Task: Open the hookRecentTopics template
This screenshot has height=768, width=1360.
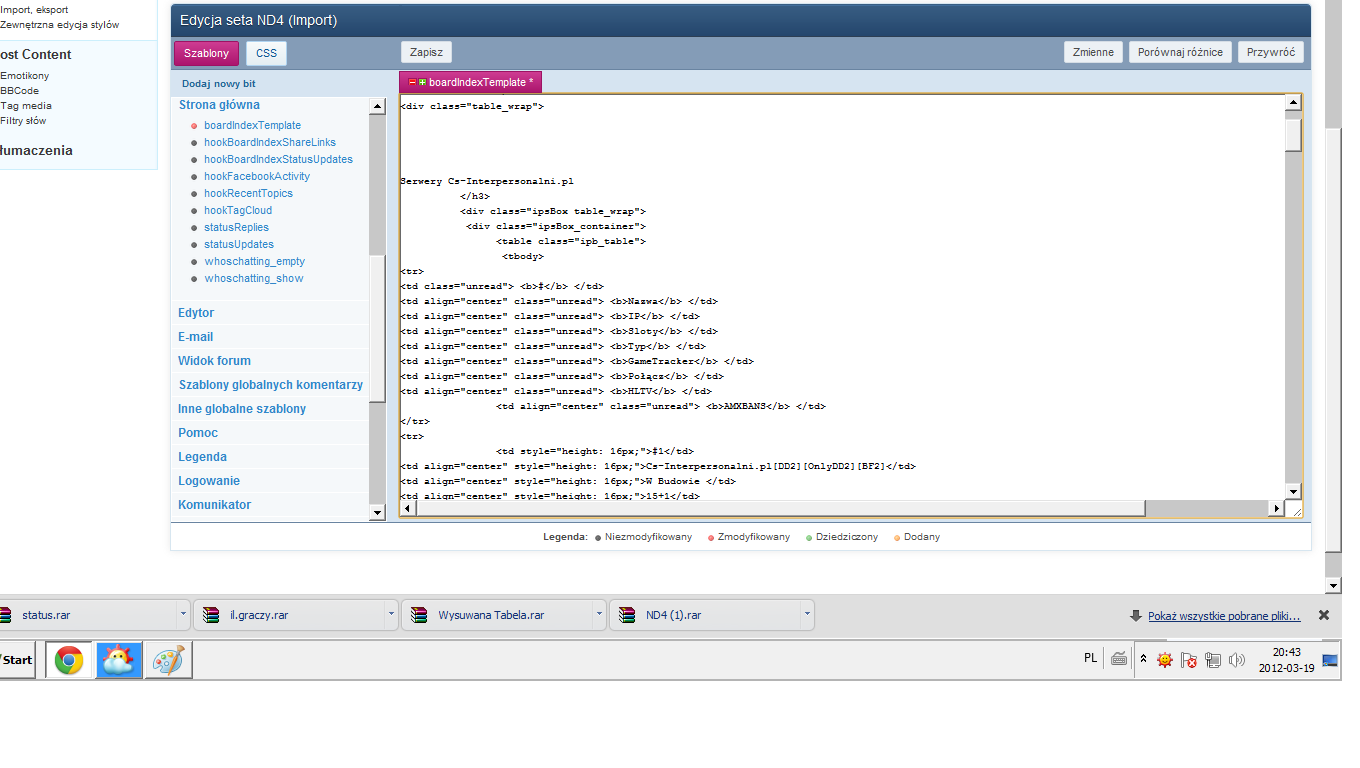Action: click(248, 193)
